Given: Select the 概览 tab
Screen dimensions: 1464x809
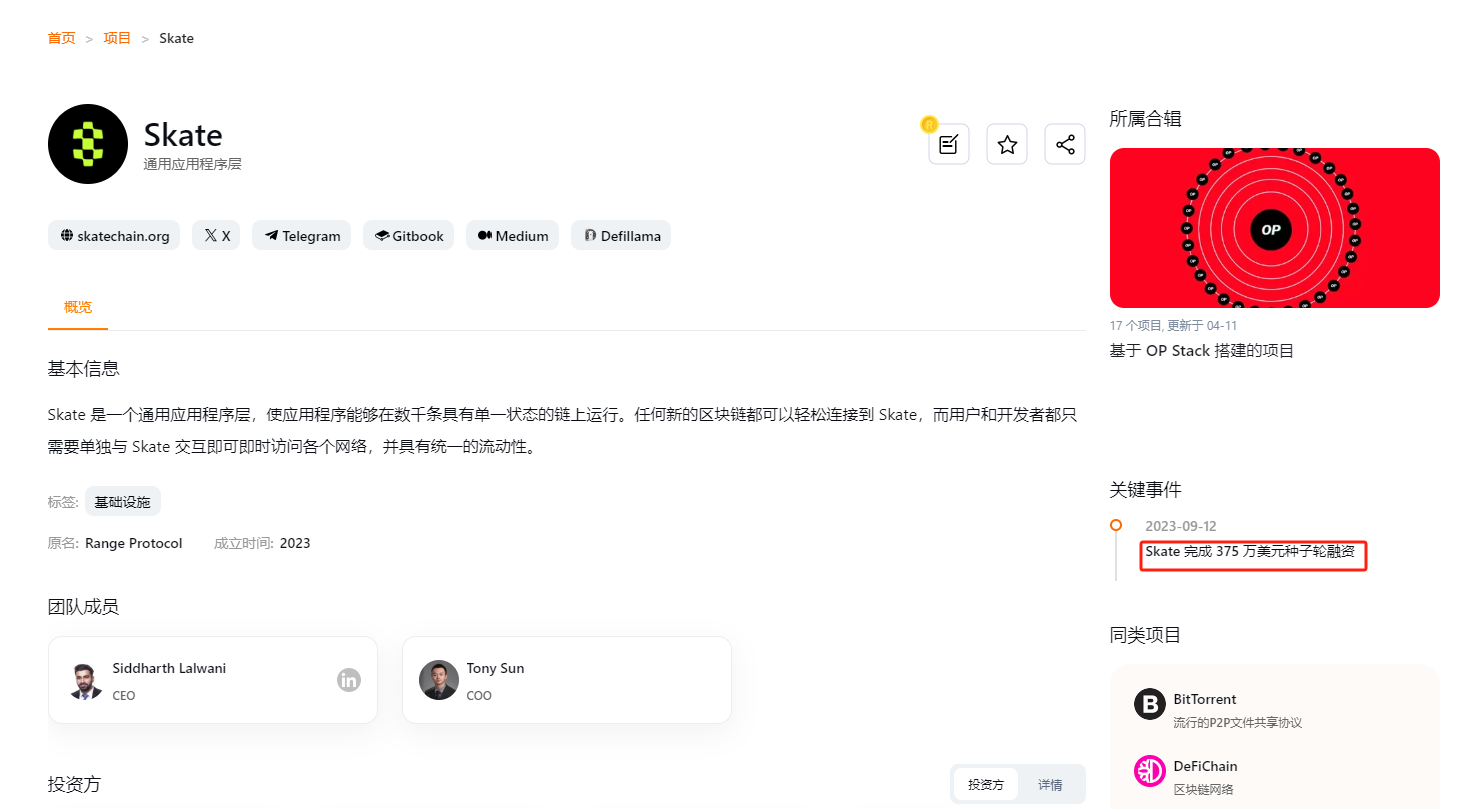Looking at the screenshot, I should tap(78, 307).
